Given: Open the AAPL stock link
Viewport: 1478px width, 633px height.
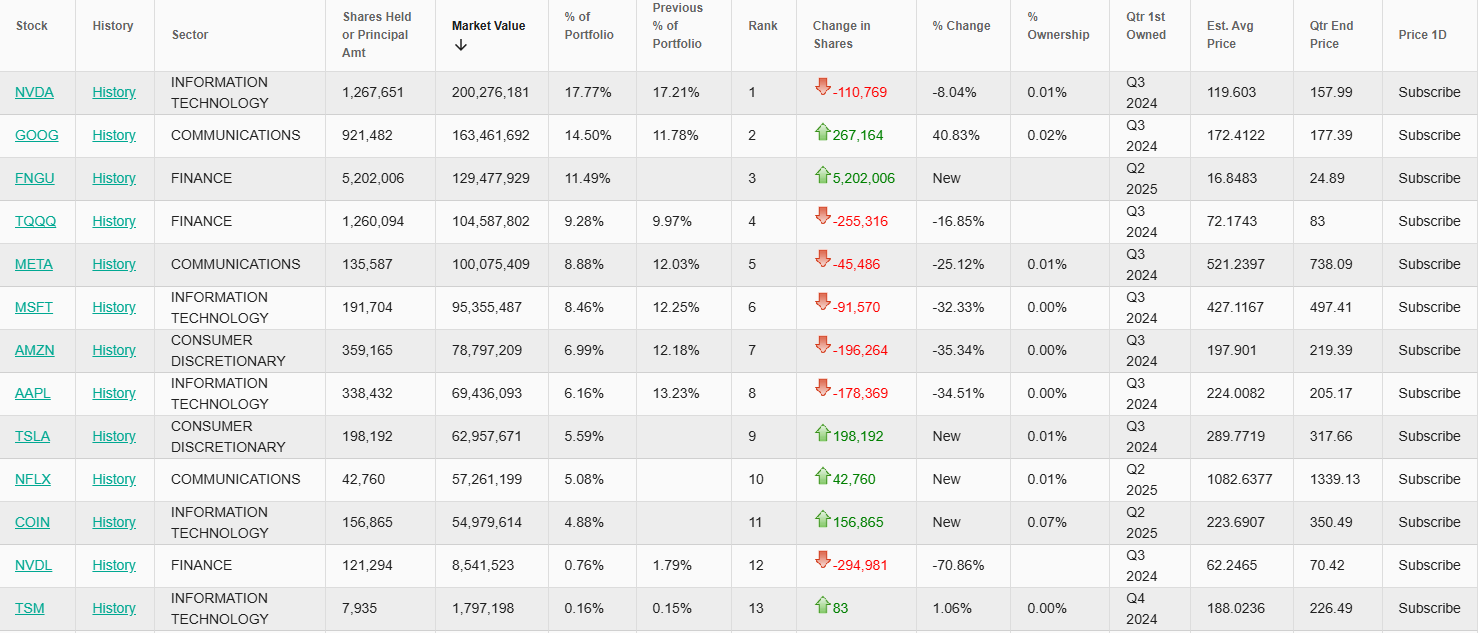Looking at the screenshot, I should 33,393.
